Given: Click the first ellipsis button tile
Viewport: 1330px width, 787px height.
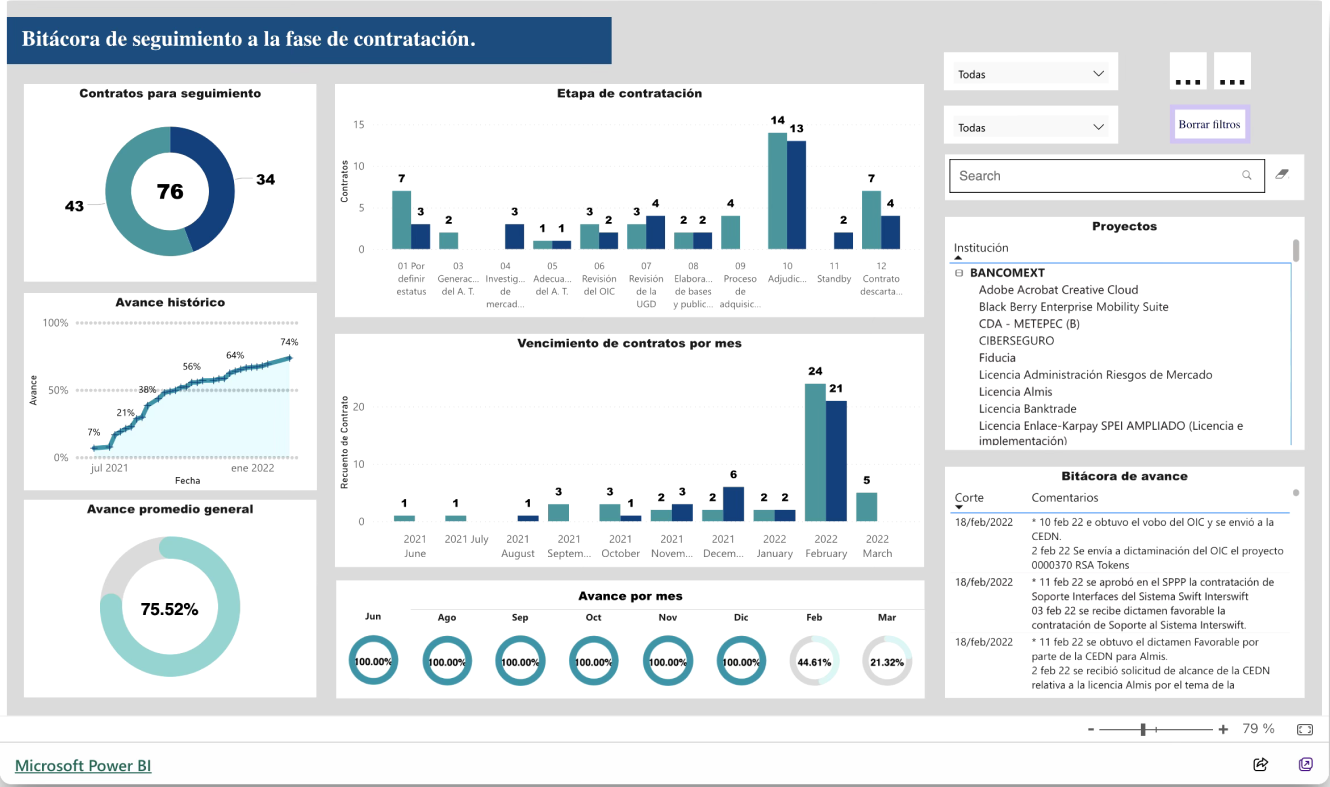Looking at the screenshot, I should [1188, 72].
